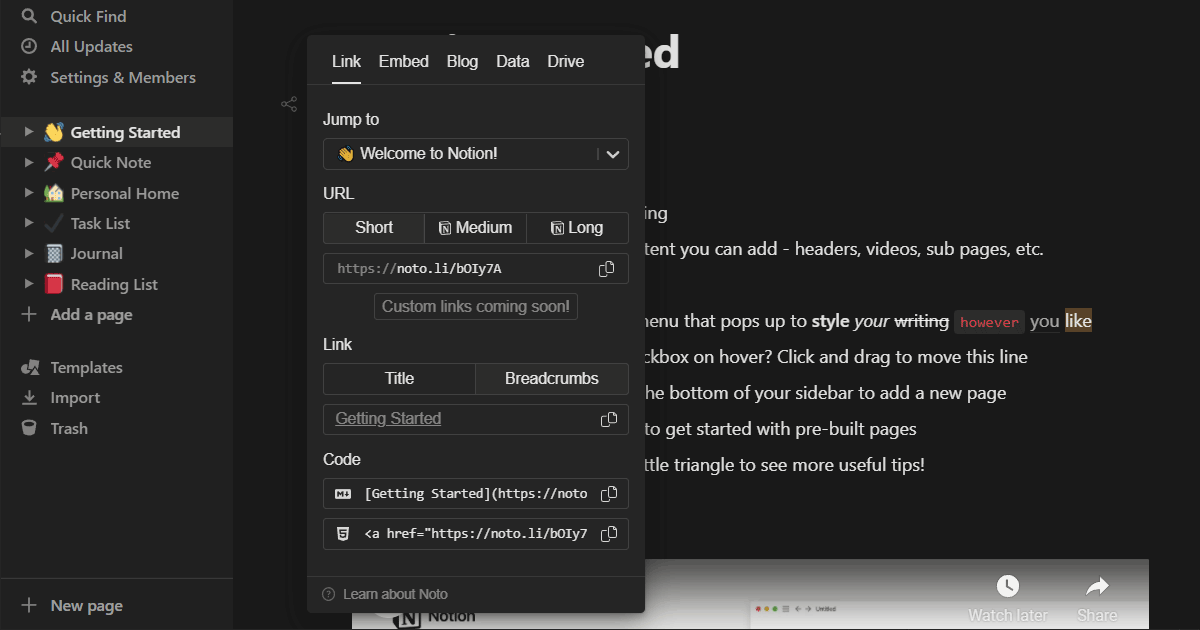Screen dimensions: 1200x630
Task: Select the Short URL option
Action: click(374, 228)
